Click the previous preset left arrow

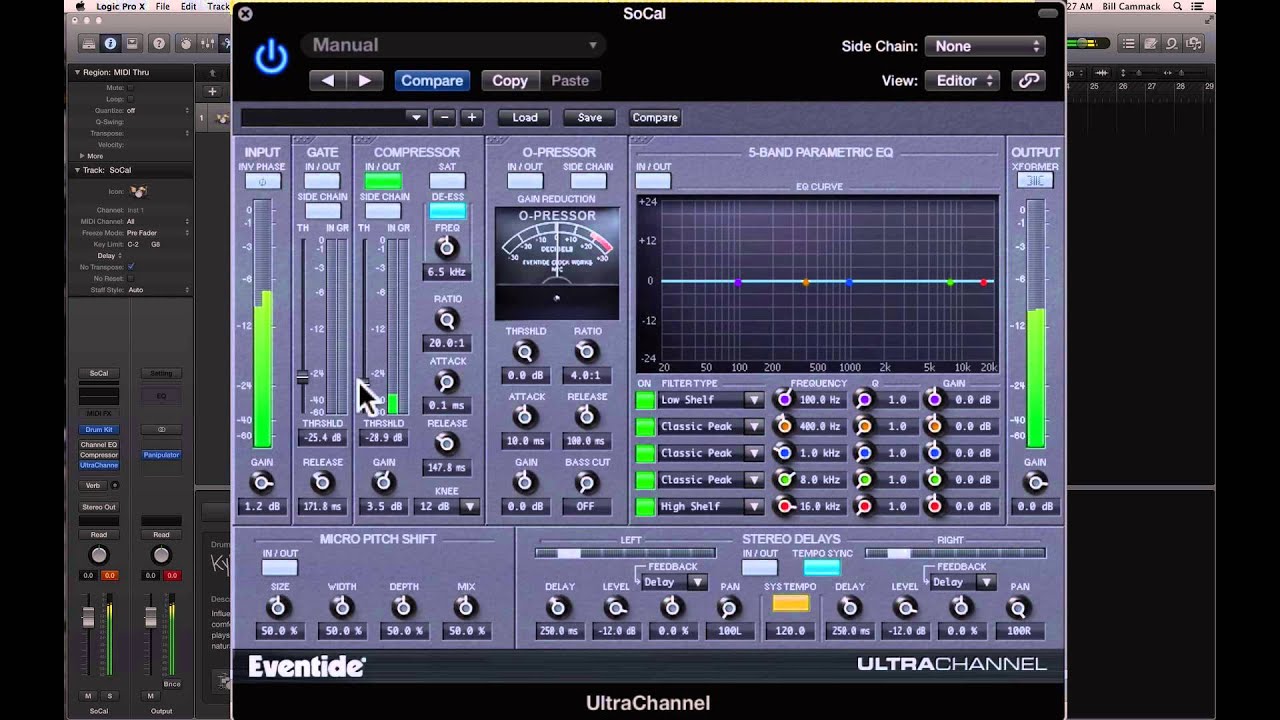coord(328,81)
